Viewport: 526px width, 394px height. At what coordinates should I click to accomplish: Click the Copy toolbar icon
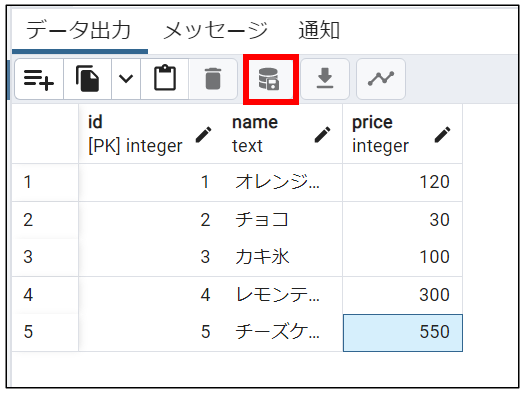pos(87,79)
